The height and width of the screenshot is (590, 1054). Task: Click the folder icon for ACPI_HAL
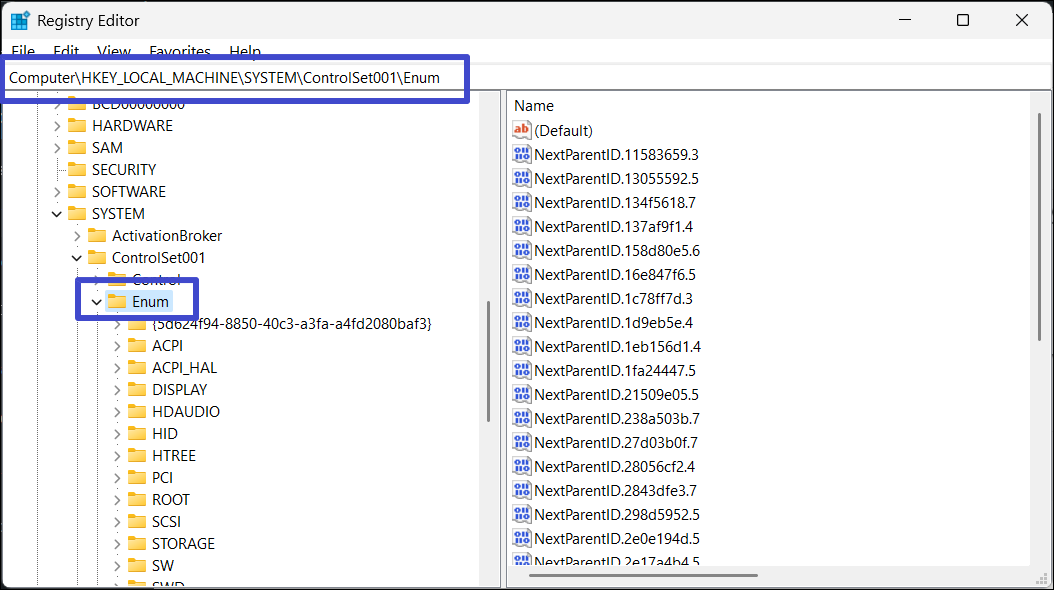click(137, 368)
